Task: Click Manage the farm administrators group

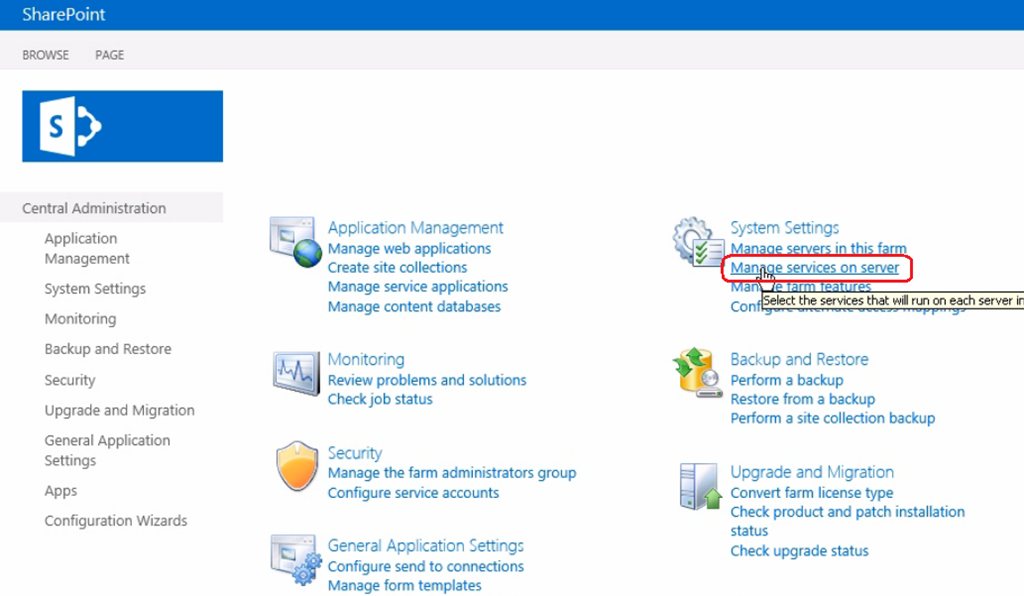Action: 452,473
